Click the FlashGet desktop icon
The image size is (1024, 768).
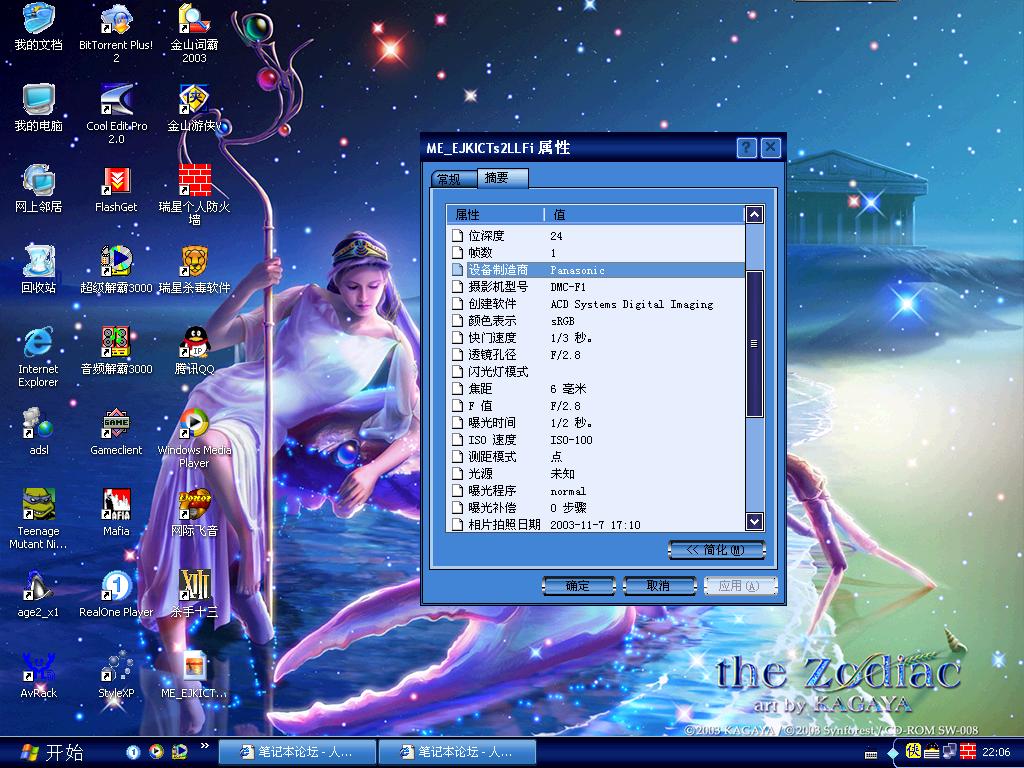pyautogui.click(x=116, y=182)
